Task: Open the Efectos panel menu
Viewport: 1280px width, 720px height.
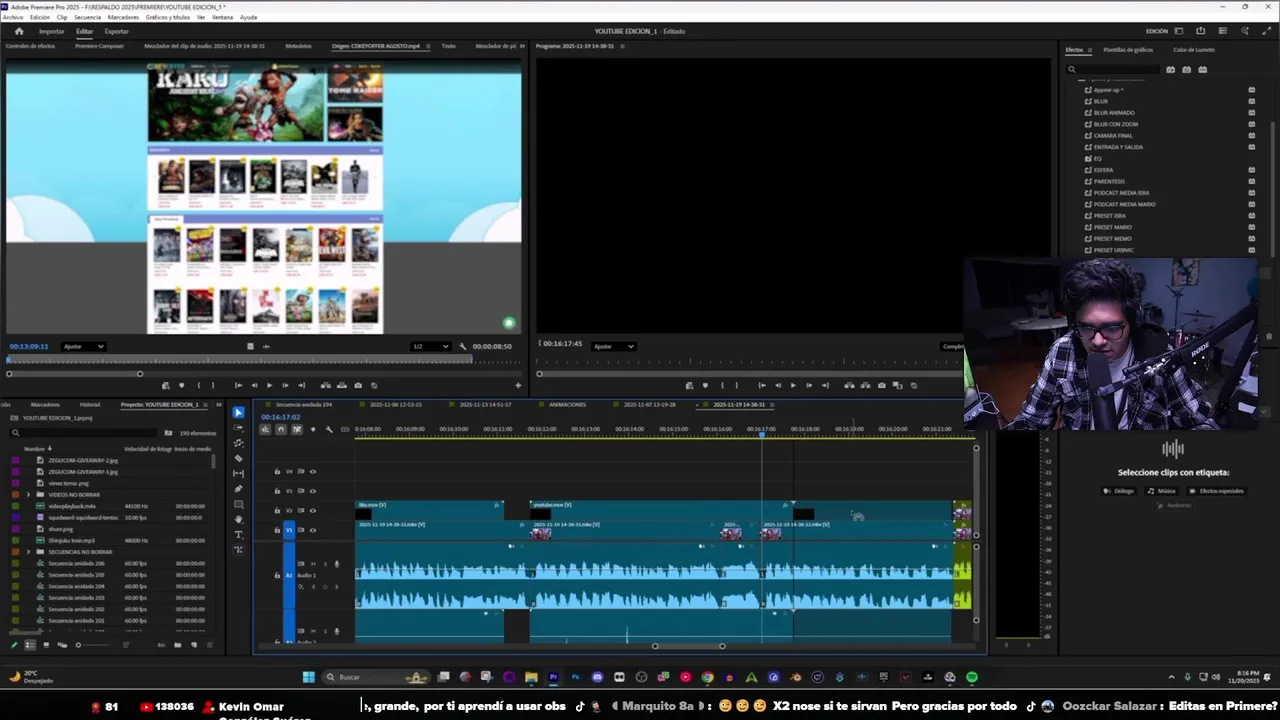Action: 1092,50
